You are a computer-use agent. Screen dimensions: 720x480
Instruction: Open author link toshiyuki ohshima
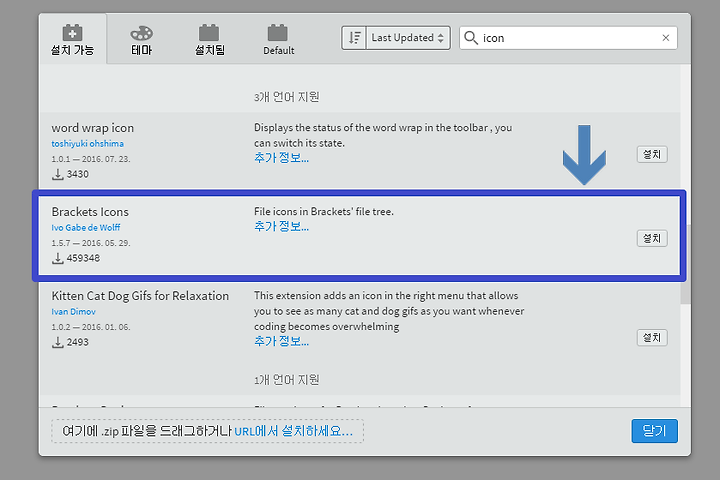point(87,144)
